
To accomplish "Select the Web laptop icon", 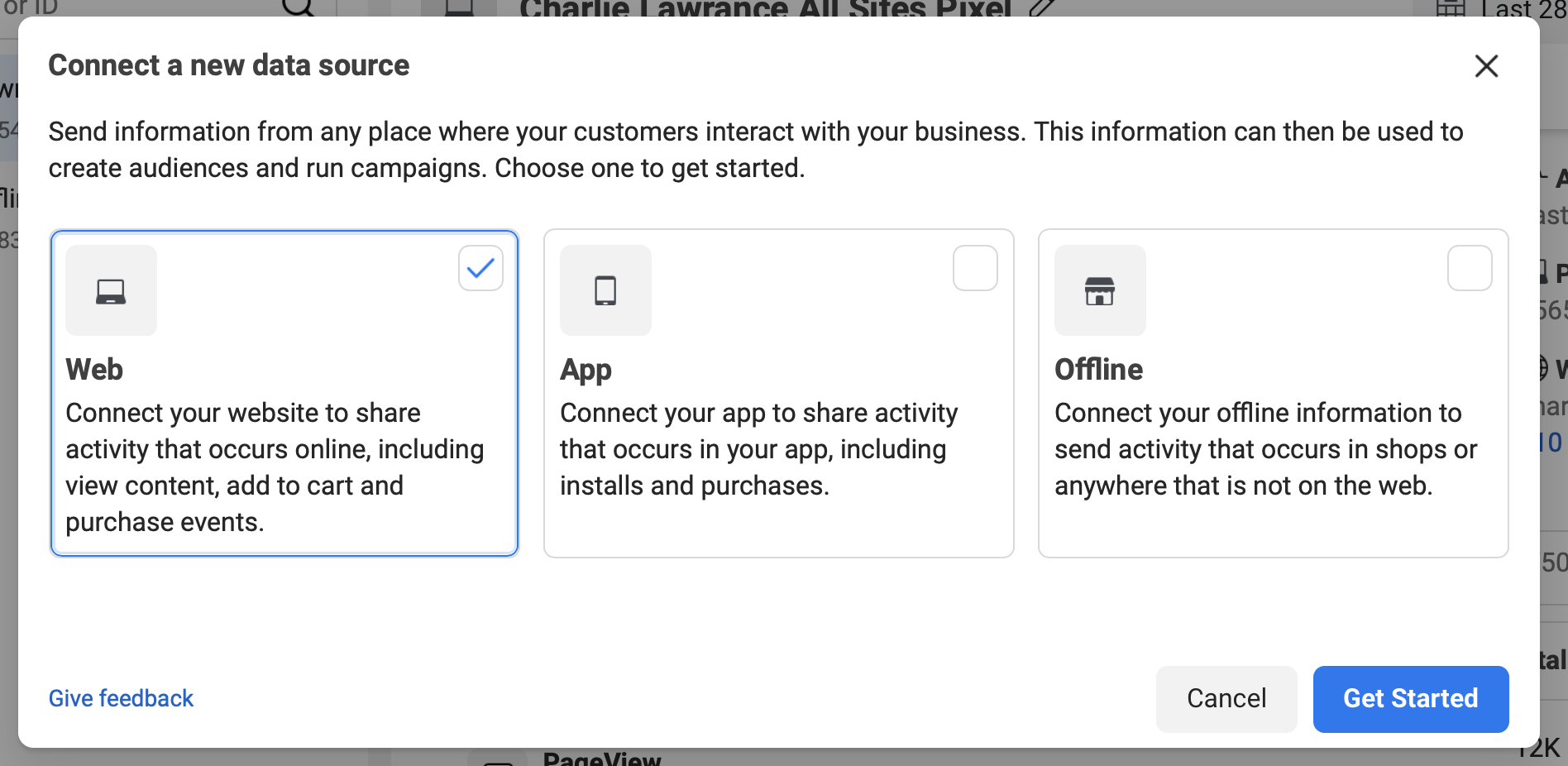I will (110, 290).
